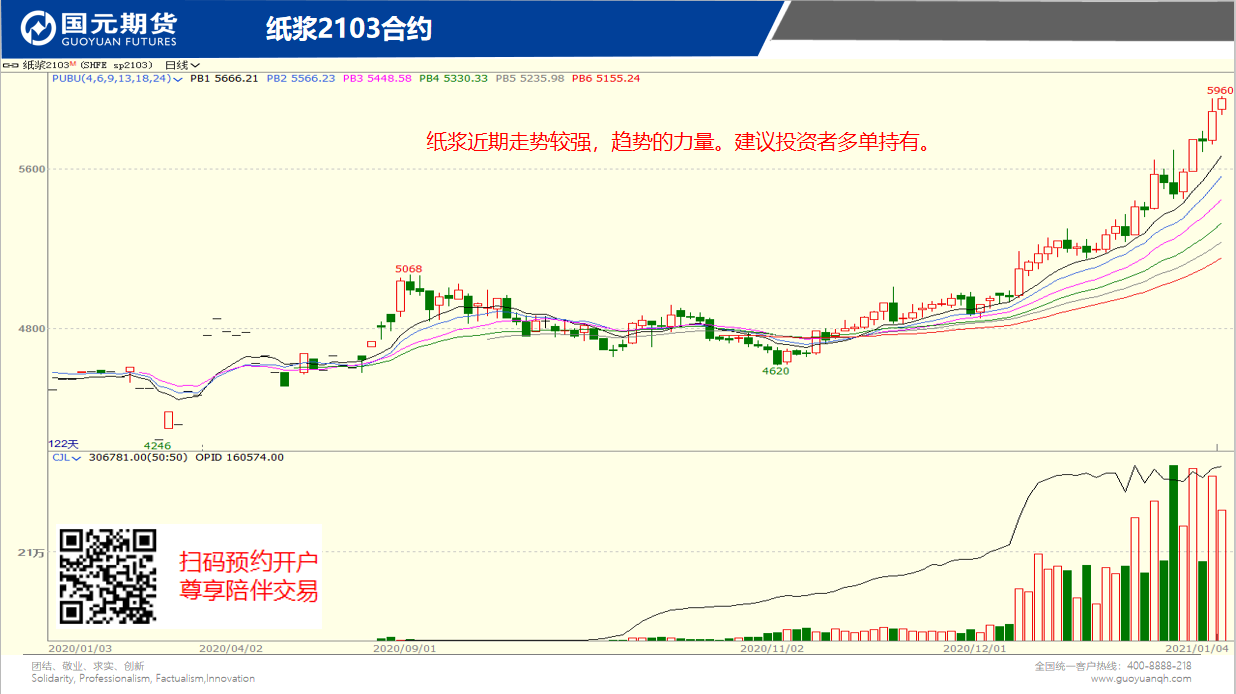Open the www.guoyuanqh.com website link
The image size is (1236, 694).
tap(1140, 679)
